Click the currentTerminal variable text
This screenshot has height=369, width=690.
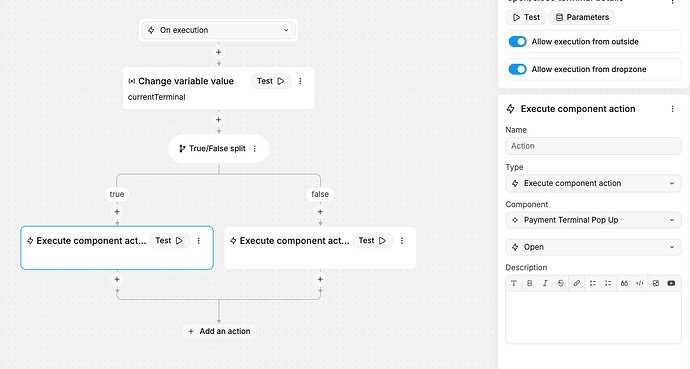(157, 97)
